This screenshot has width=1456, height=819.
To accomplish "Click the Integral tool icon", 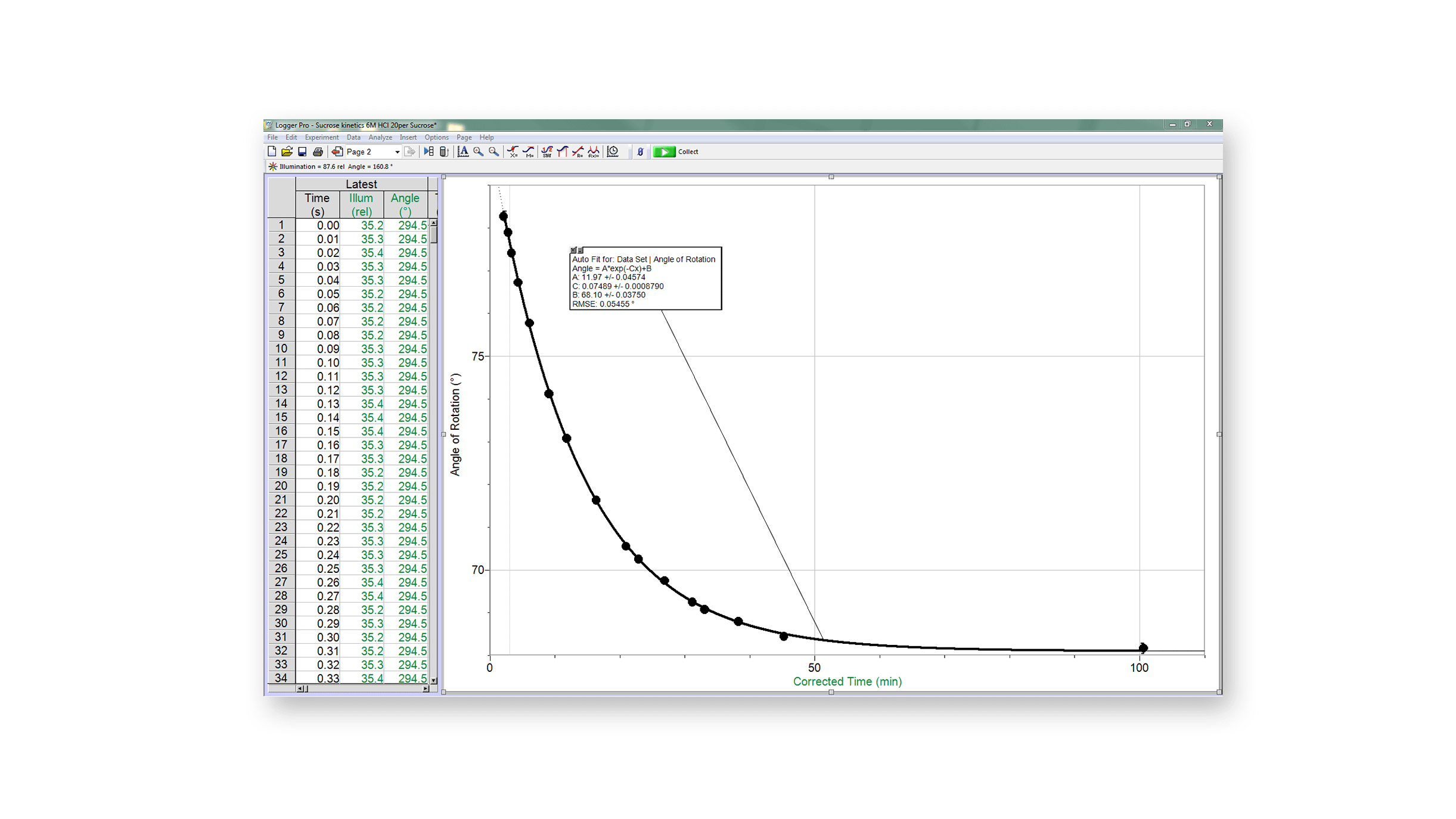I will 562,151.
